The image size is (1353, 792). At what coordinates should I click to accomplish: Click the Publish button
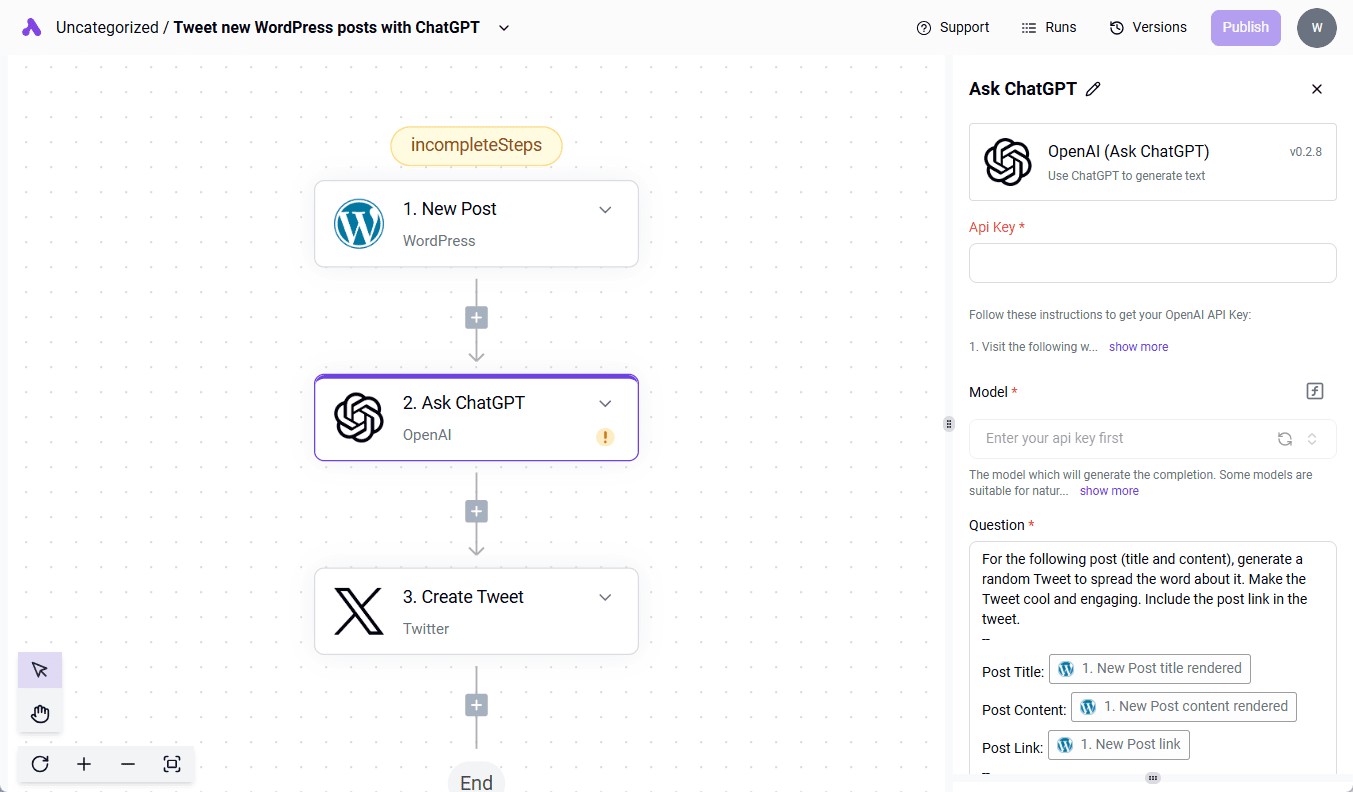click(1245, 28)
